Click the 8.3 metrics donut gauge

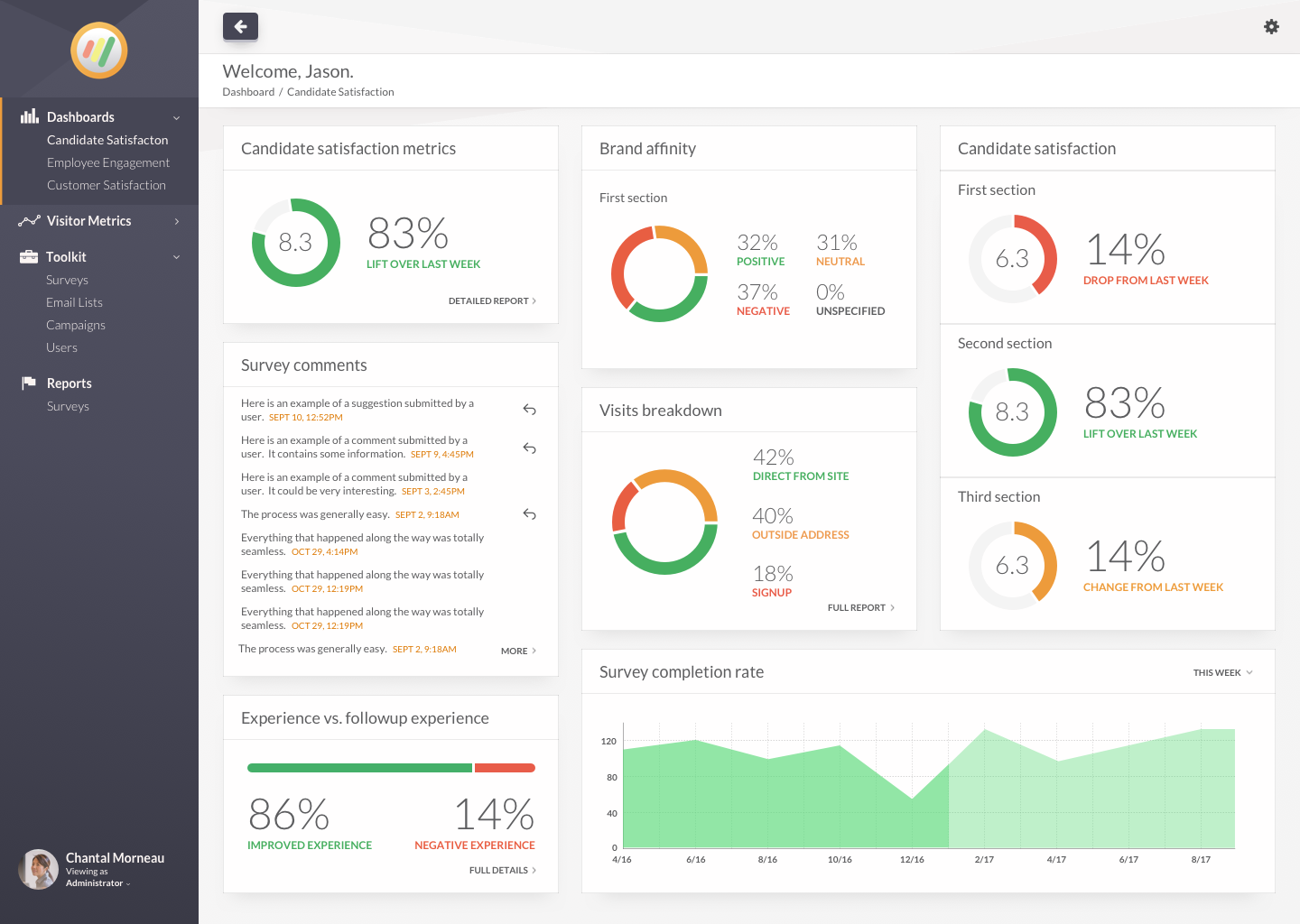295,243
